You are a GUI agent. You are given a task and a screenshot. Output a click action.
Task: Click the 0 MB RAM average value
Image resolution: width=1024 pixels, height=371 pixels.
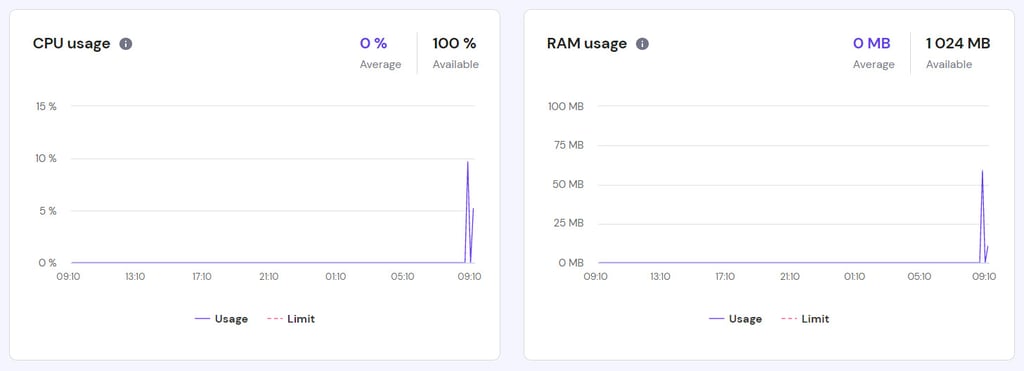[x=872, y=44]
